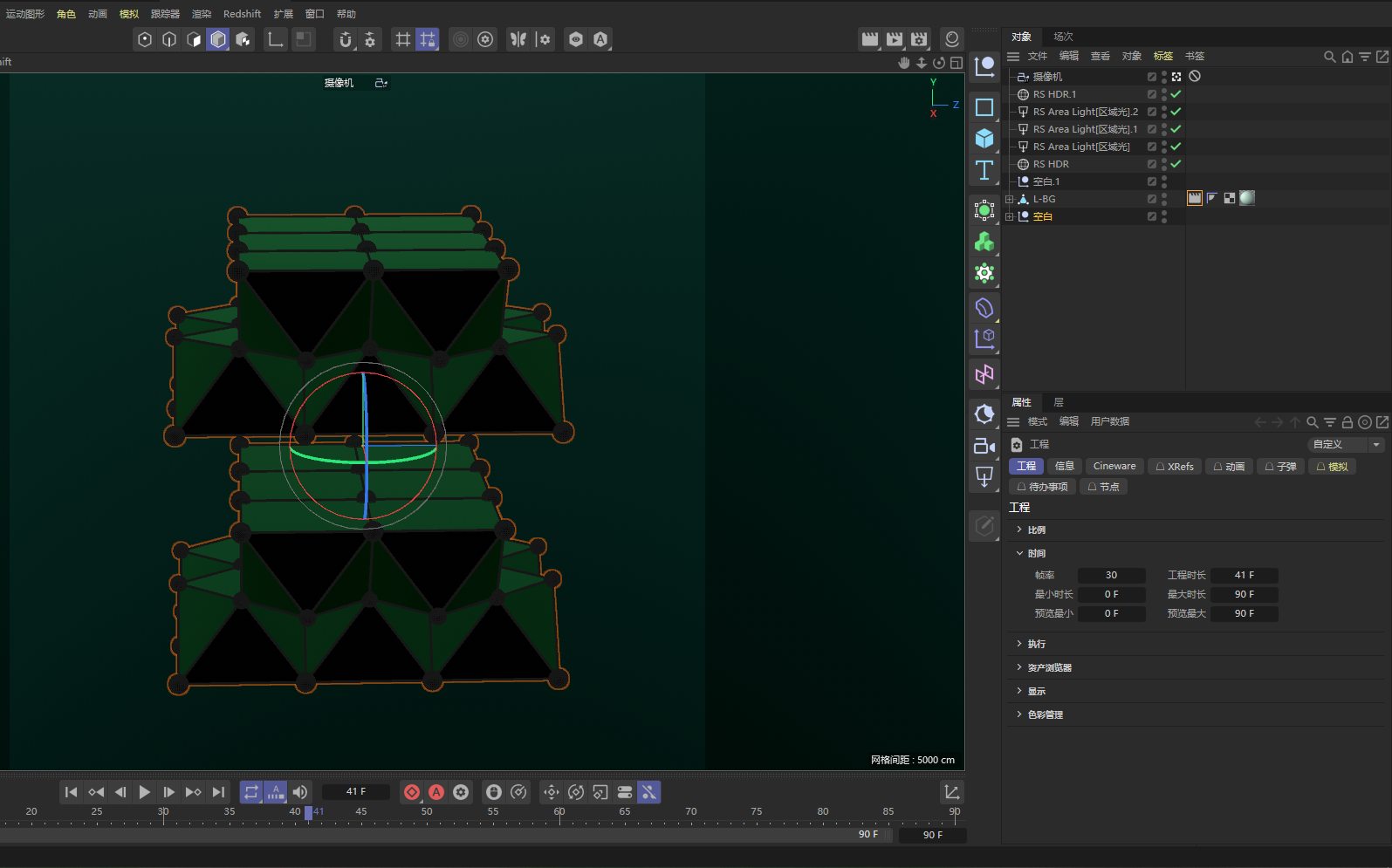Screen dimensions: 1392x868
Task: Toggle loop playback button in timeline
Action: pyautogui.click(x=251, y=792)
